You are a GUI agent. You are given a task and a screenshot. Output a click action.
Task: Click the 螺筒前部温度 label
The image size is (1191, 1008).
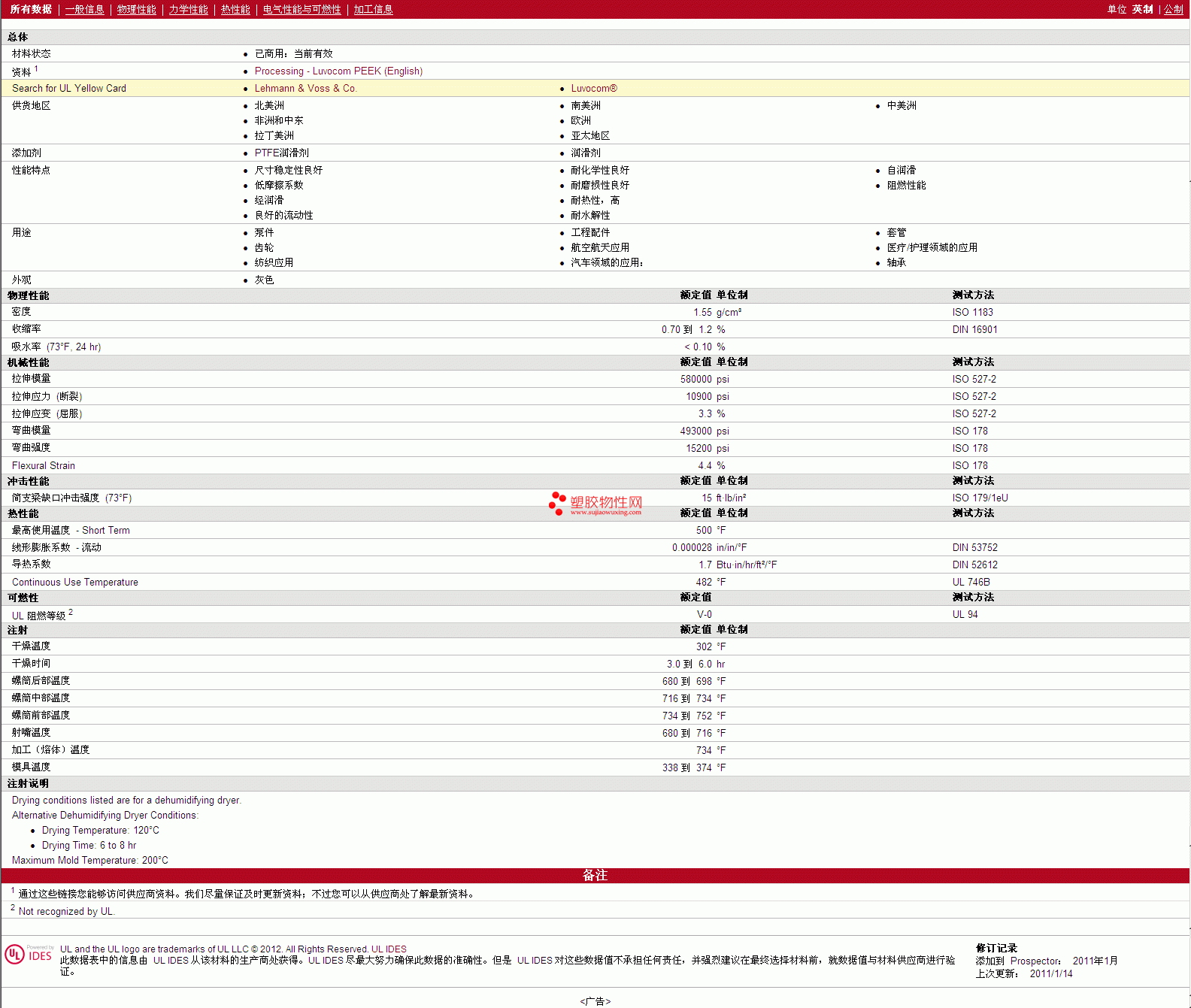[41, 716]
